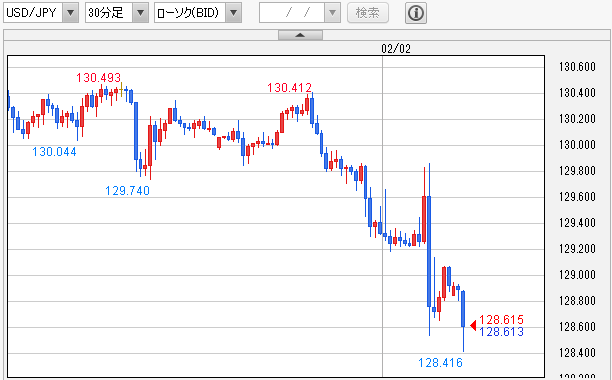Click the 128.400 price axis label
The image size is (612, 380).
point(577,353)
